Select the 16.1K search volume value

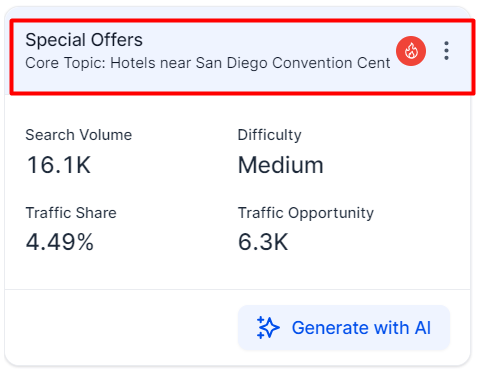pos(58,165)
